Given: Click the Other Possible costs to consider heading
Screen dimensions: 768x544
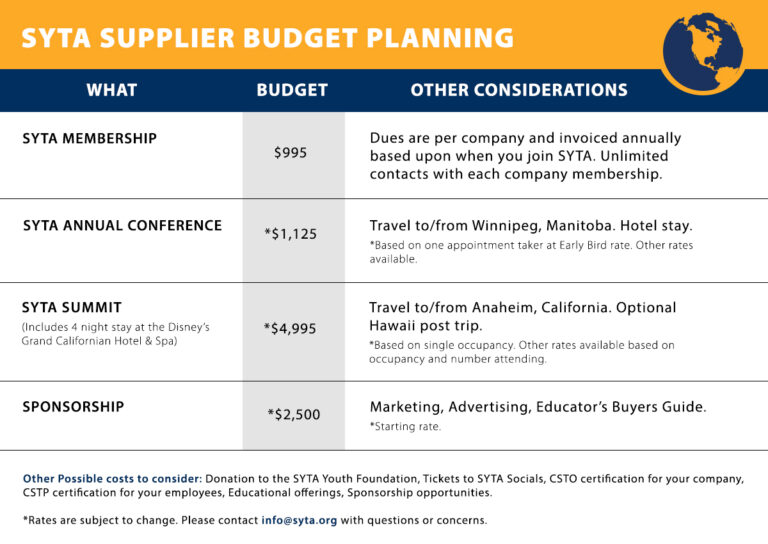Looking at the screenshot, I should 112,479.
